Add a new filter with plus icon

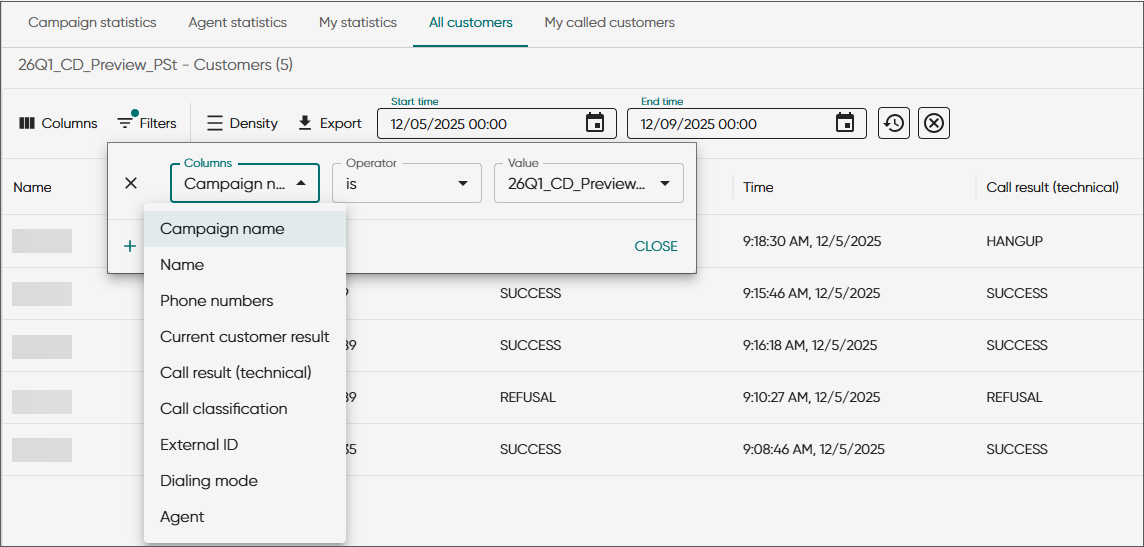pos(130,246)
